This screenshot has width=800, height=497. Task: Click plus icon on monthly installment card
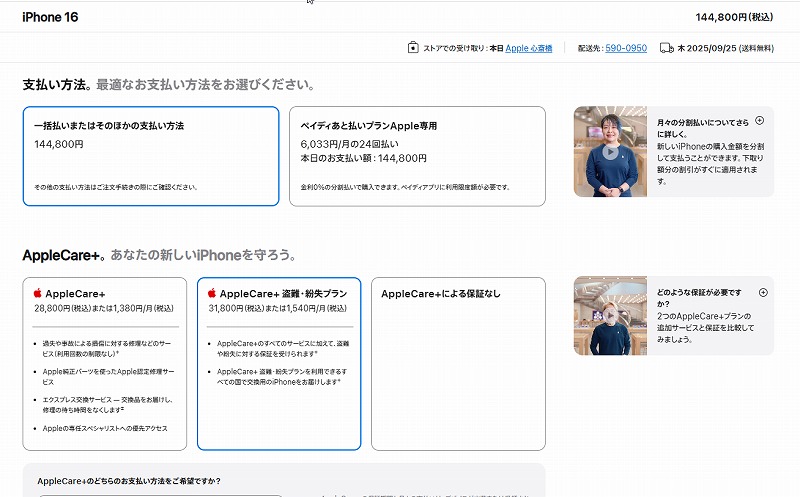tap(760, 120)
